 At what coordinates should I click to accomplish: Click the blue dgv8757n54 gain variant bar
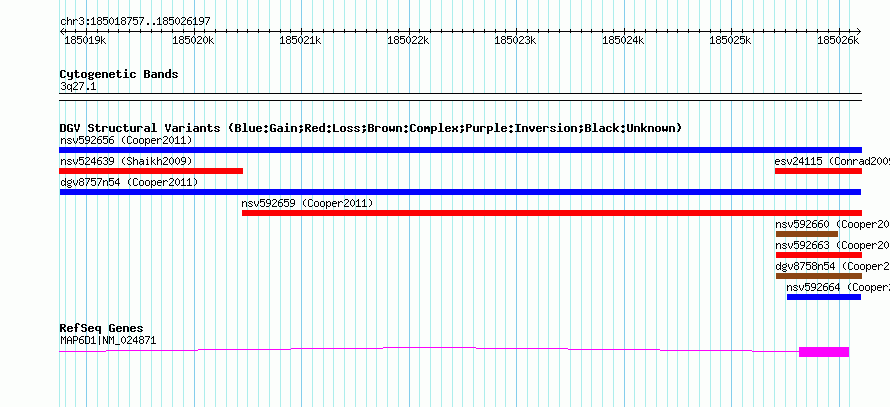460,192
